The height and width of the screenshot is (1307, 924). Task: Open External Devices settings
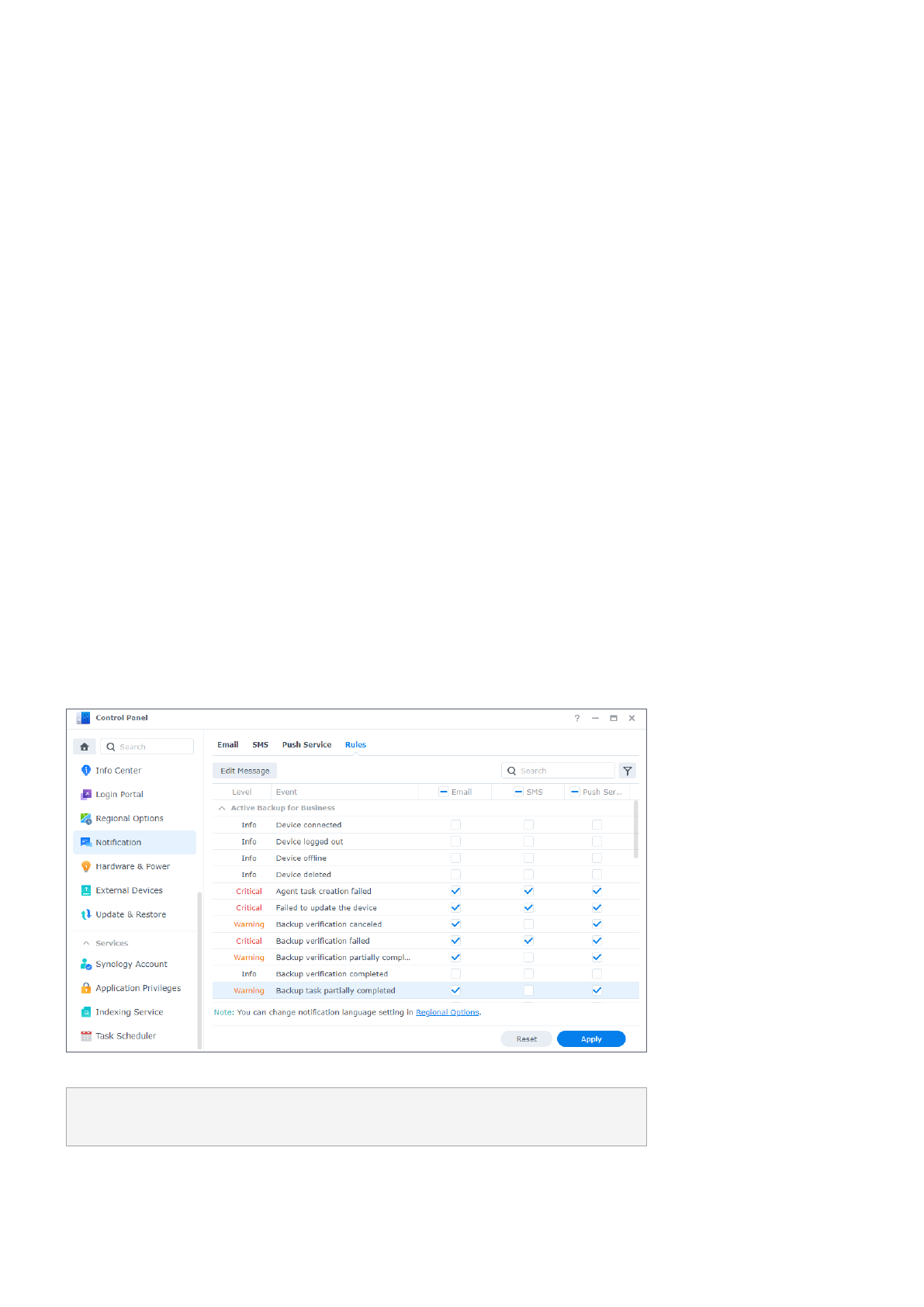pos(129,891)
